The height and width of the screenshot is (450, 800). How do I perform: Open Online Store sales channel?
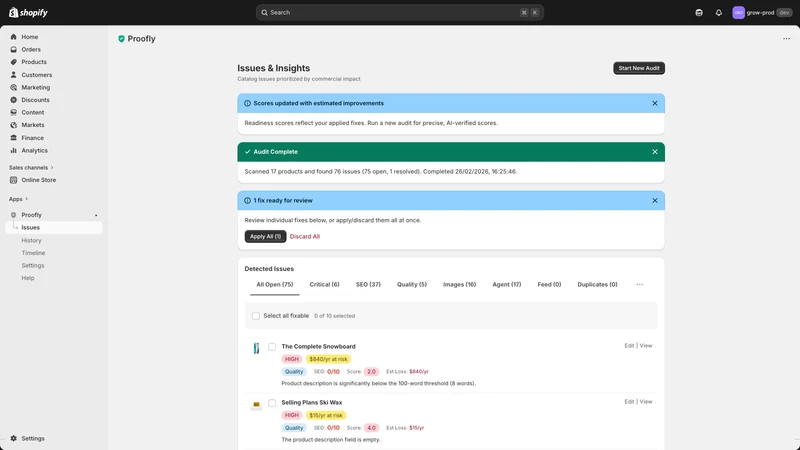38,180
